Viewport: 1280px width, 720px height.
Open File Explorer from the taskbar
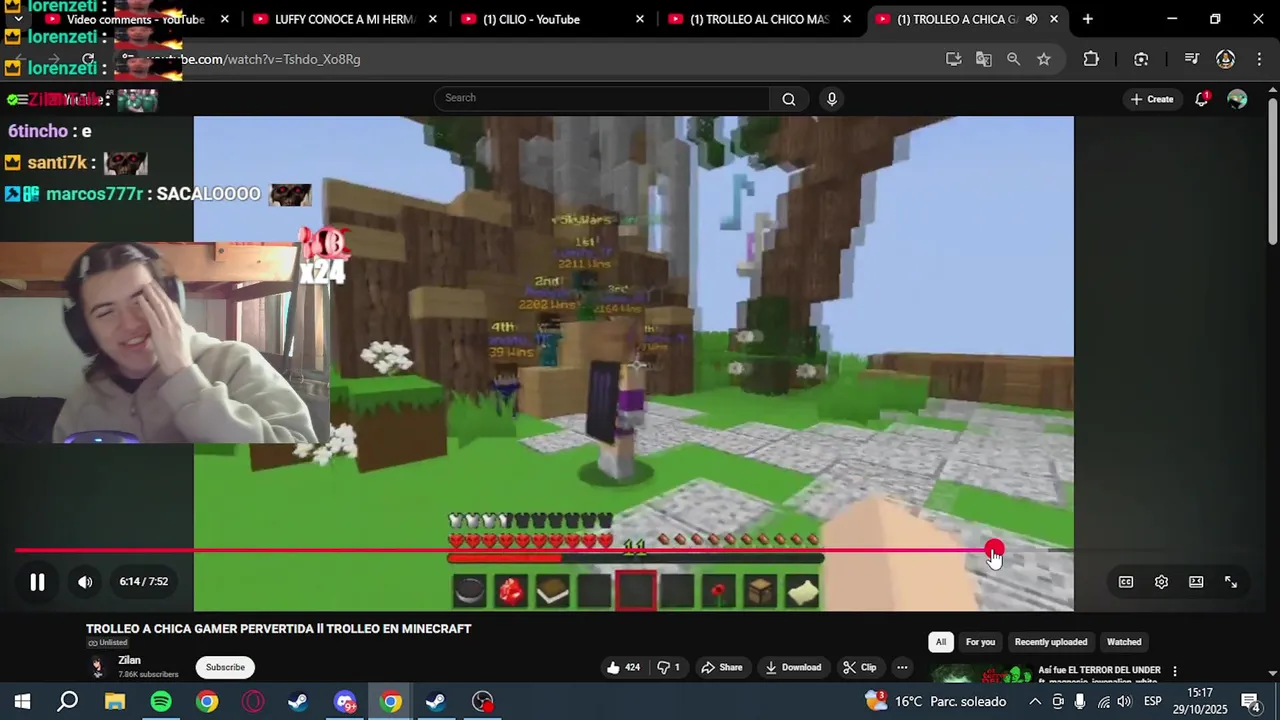(x=114, y=702)
